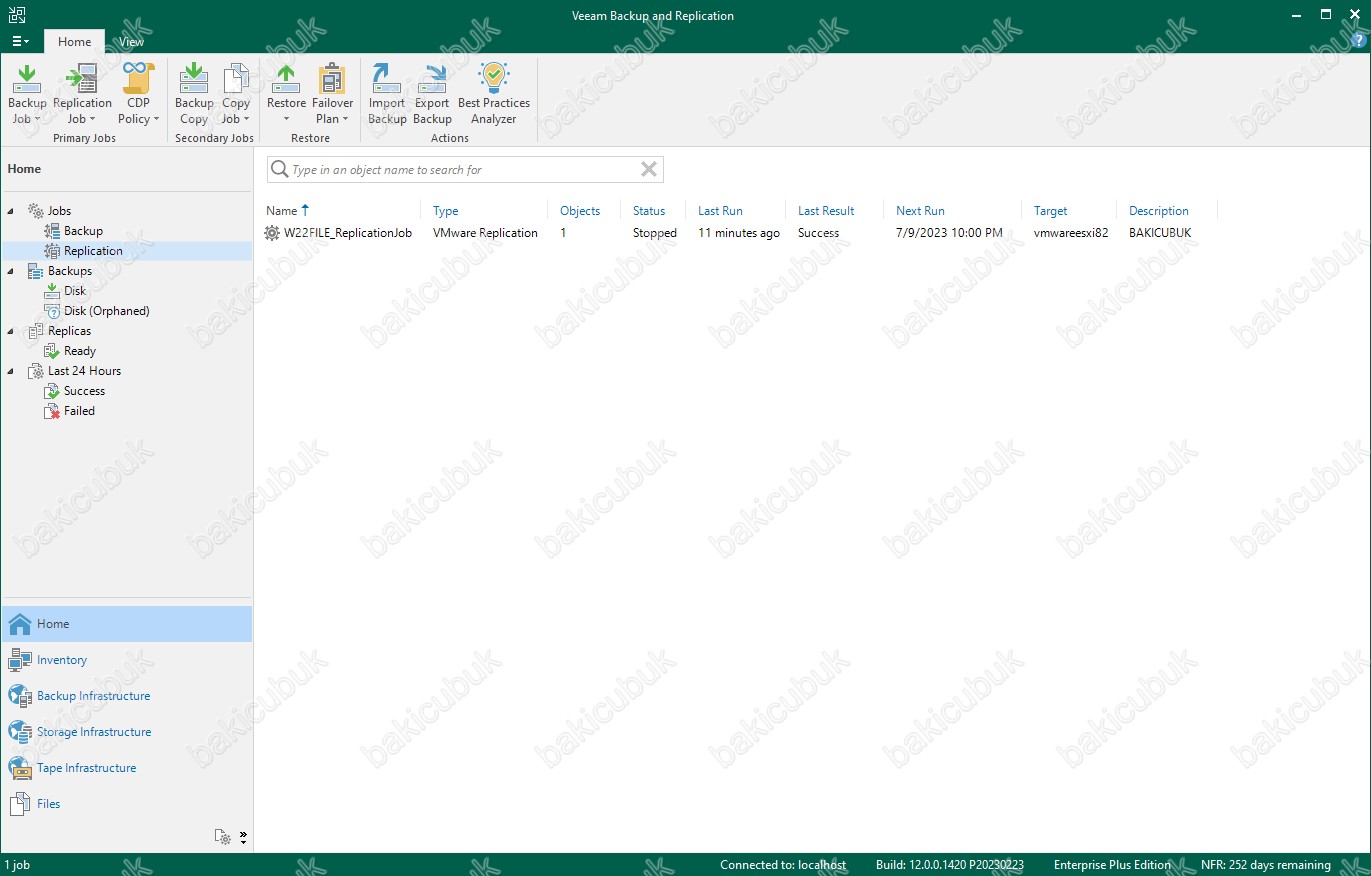Sort by the Next Run column
The width and height of the screenshot is (1371, 876).
tap(920, 211)
